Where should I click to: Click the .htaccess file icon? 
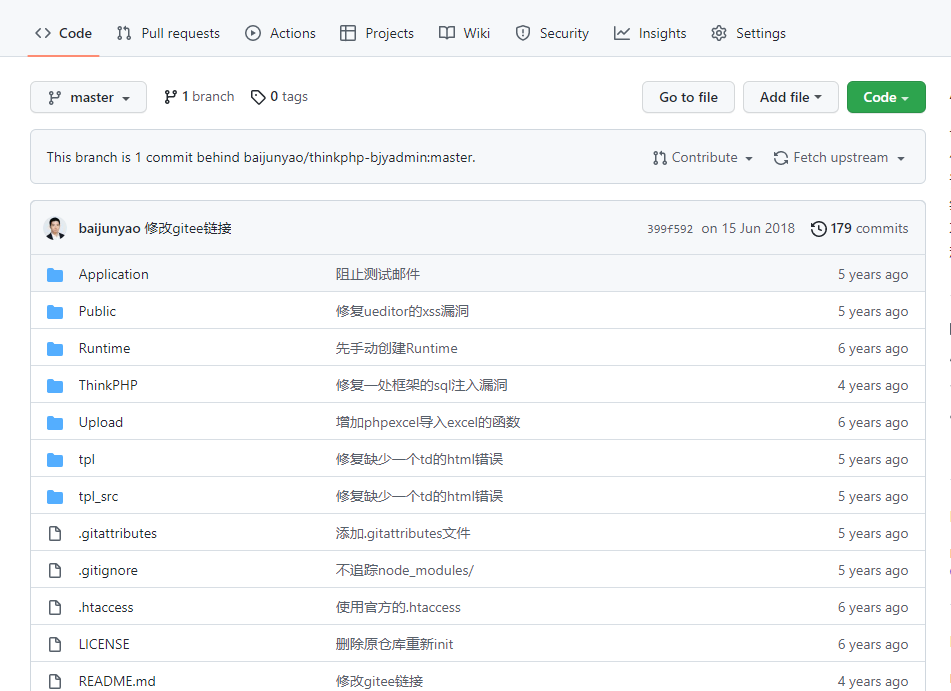55,607
